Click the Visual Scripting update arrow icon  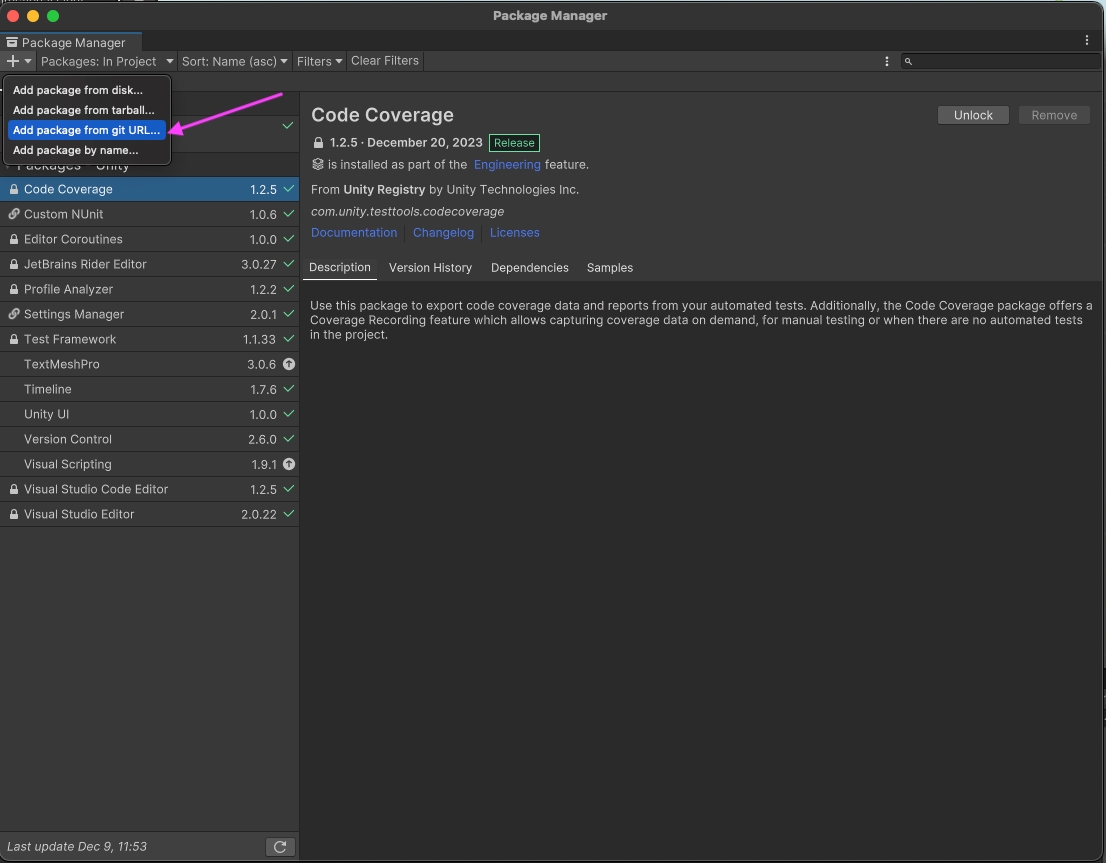(289, 465)
